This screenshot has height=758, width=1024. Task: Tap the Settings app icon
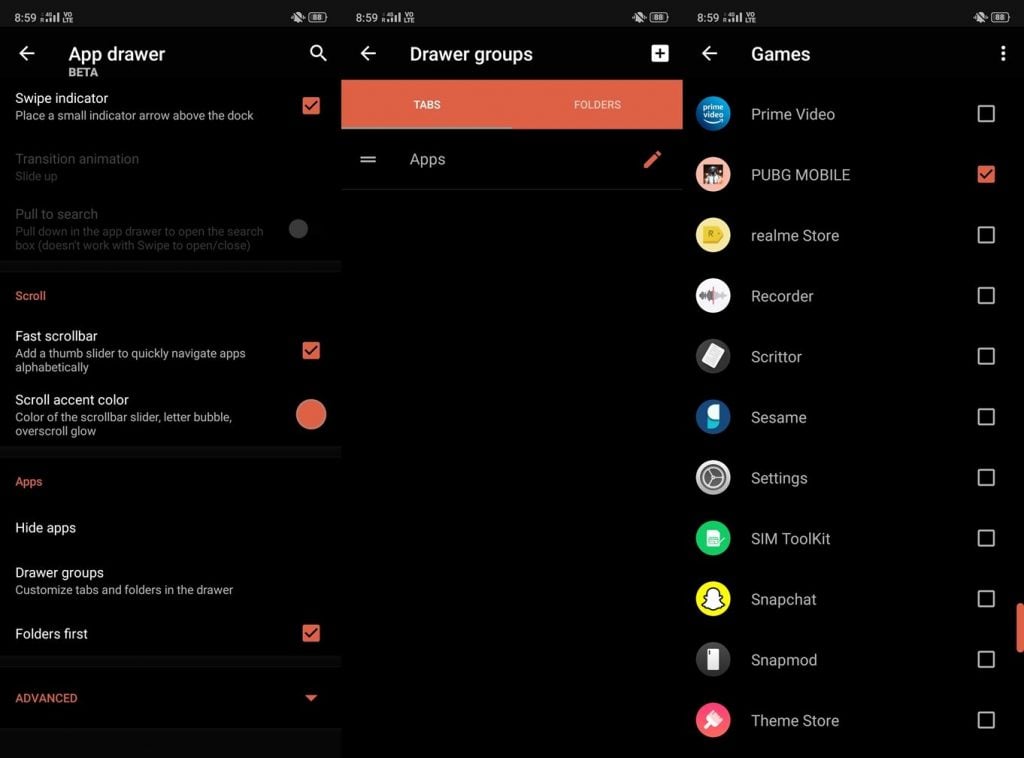[712, 478]
